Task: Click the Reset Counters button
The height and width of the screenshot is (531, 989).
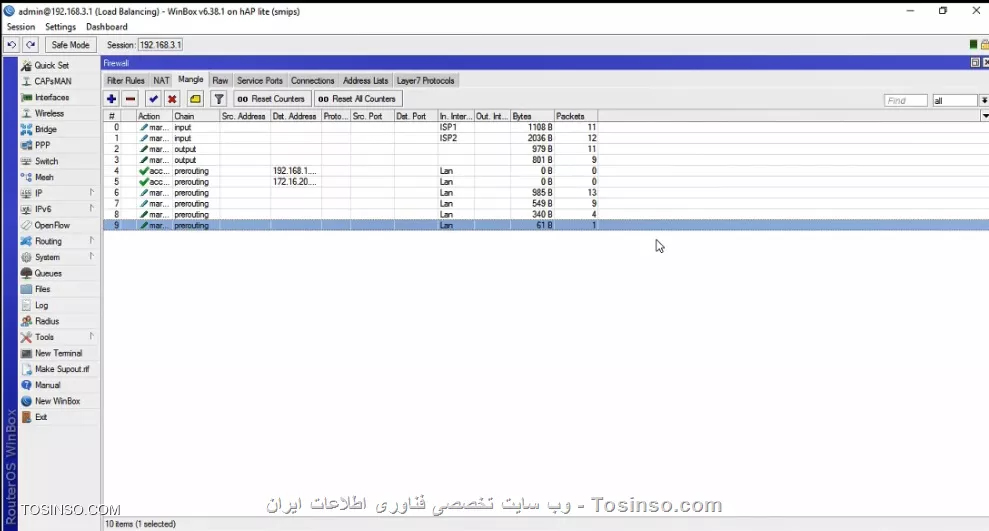Action: (271, 99)
